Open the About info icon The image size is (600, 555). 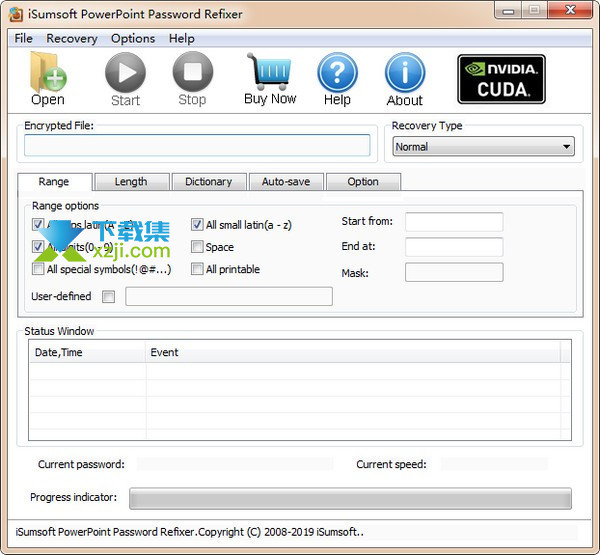pyautogui.click(x=405, y=73)
